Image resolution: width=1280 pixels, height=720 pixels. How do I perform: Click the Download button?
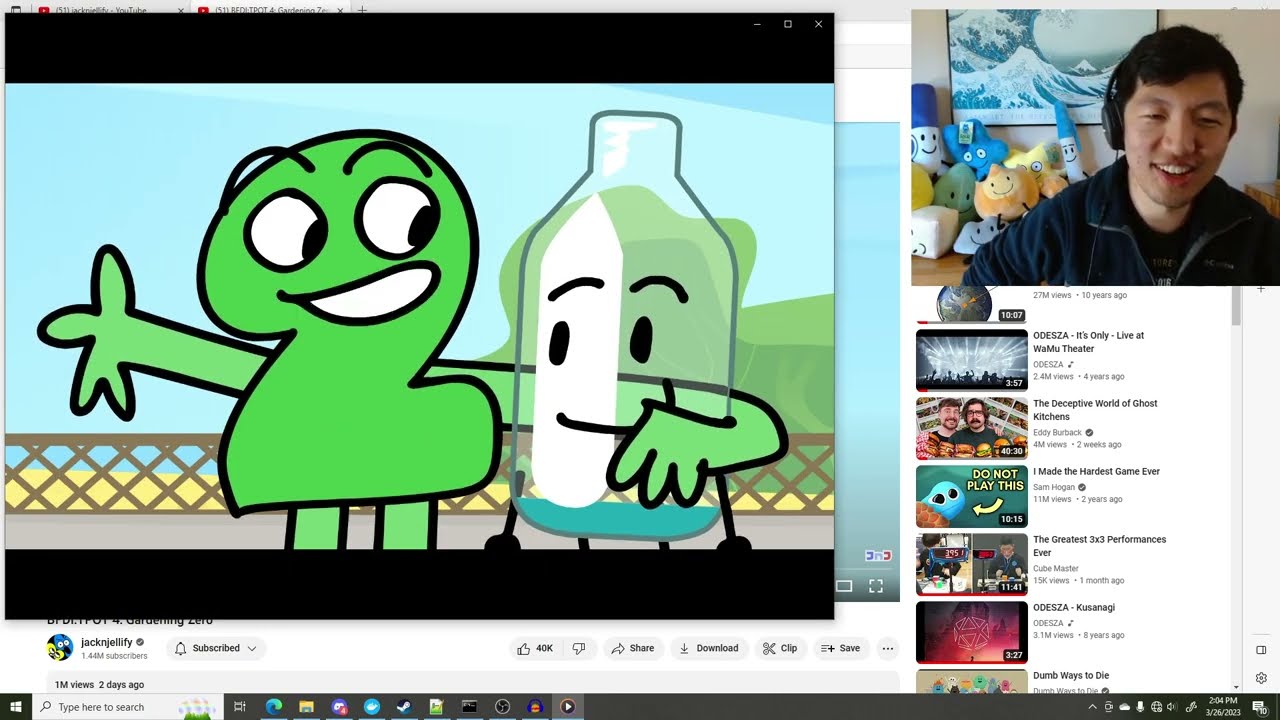[708, 648]
